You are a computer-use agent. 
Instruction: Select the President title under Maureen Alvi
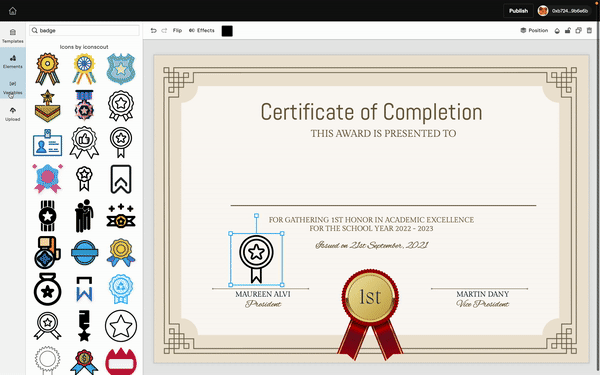tap(263, 304)
